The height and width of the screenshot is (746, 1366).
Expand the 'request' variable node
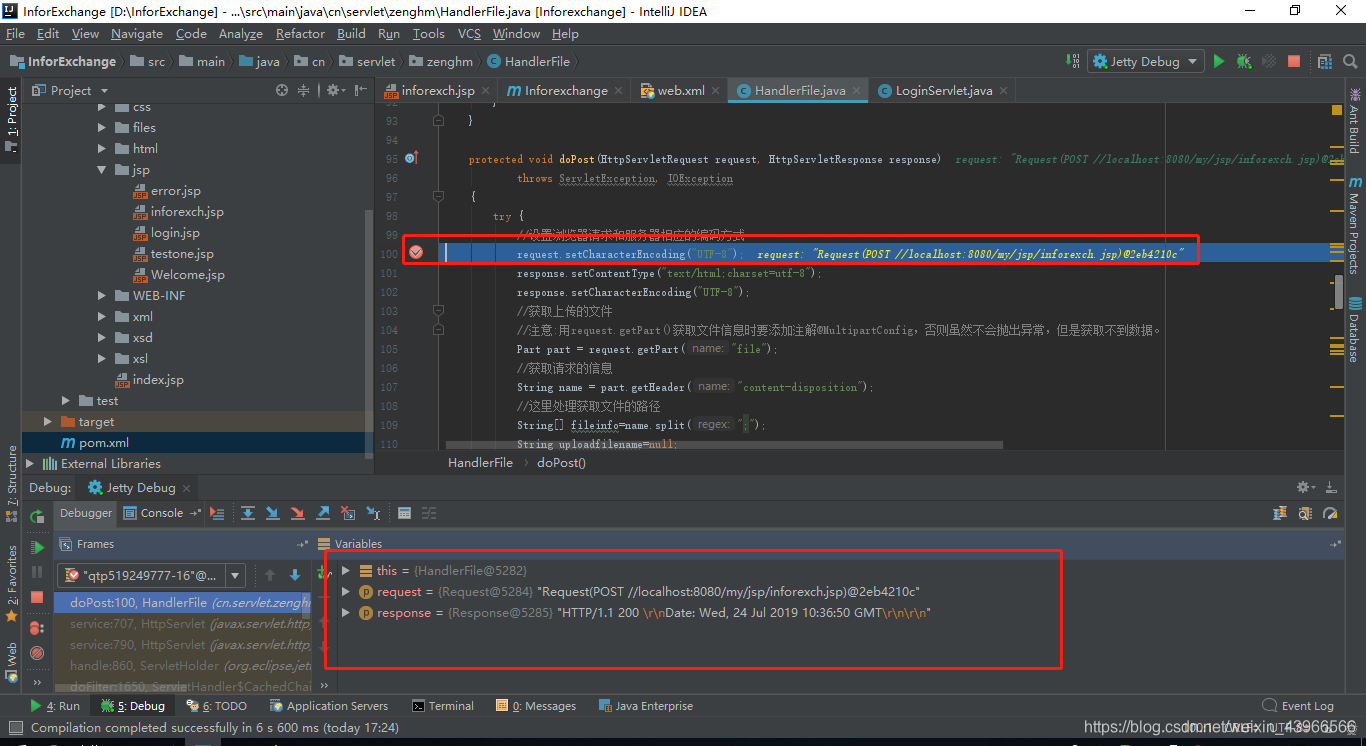(x=346, y=592)
